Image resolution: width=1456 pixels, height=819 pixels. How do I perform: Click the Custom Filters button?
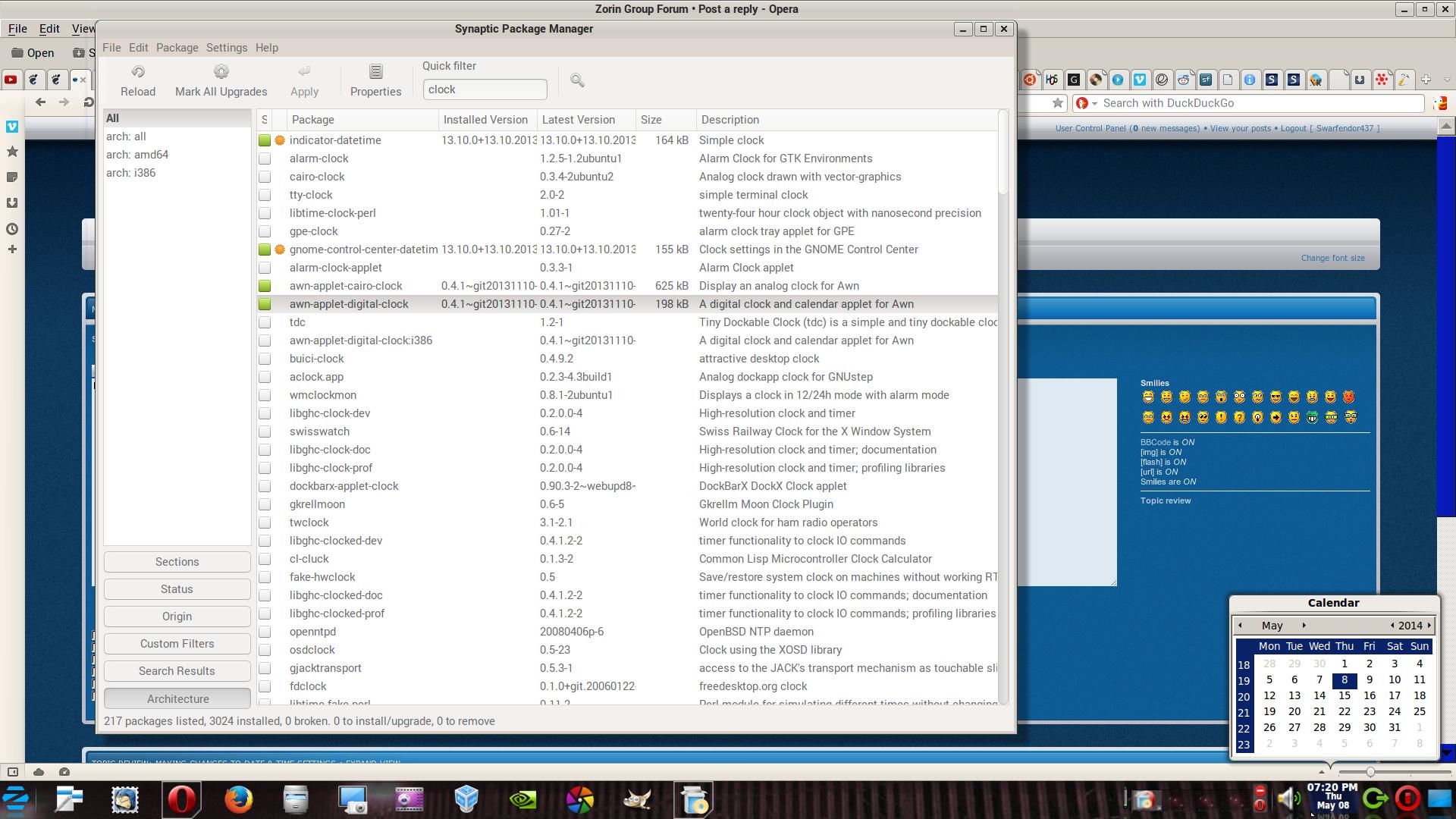point(177,644)
